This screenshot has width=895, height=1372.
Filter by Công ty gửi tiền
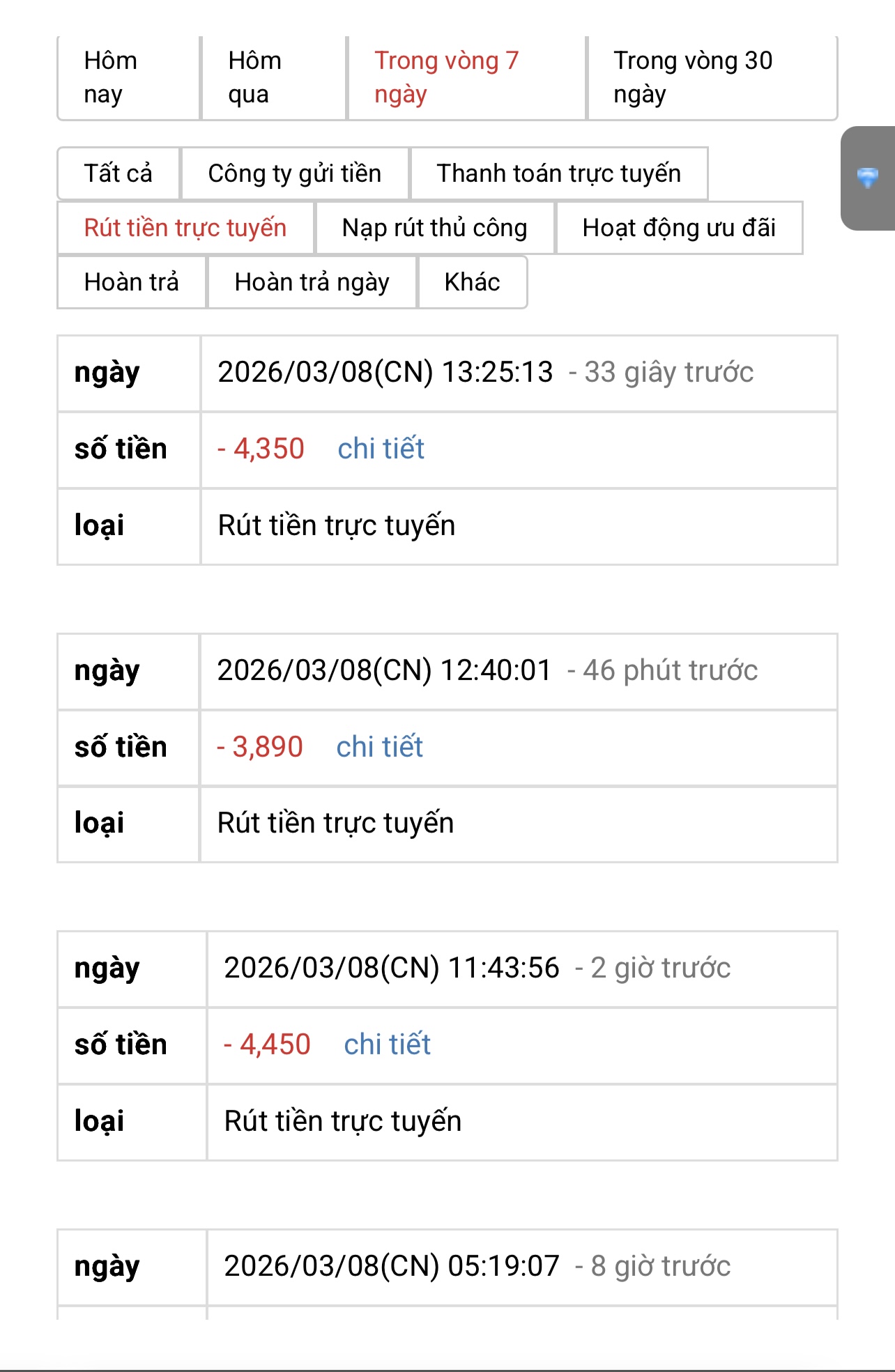pyautogui.click(x=295, y=174)
